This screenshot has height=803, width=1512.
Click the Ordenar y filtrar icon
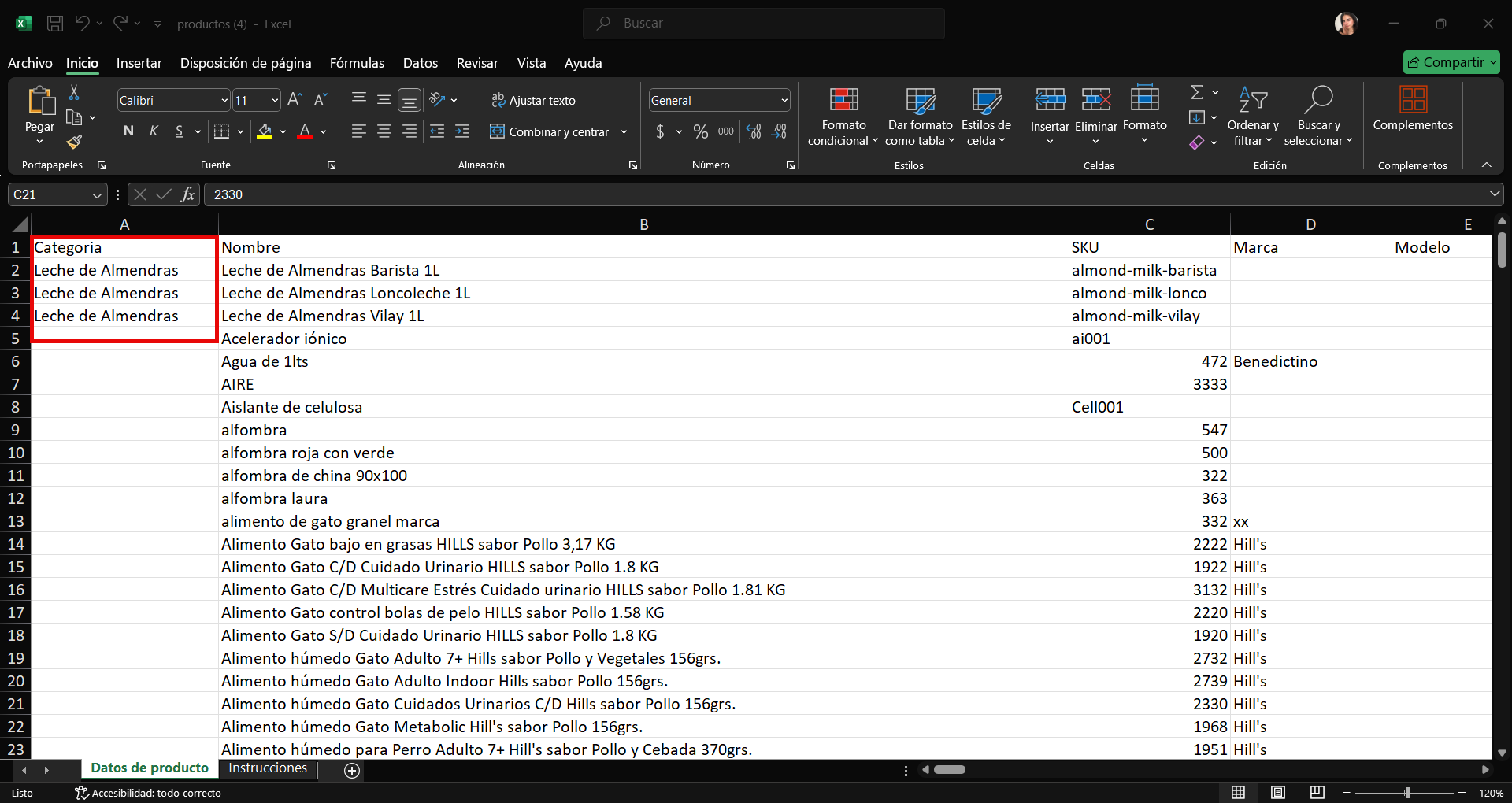1252,99
